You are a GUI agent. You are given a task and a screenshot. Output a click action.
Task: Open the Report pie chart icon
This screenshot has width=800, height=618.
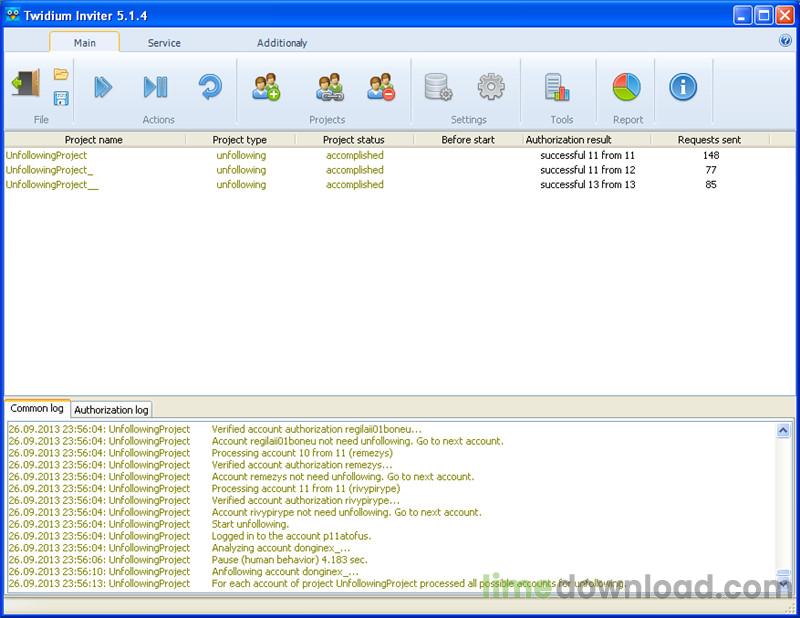tap(627, 87)
